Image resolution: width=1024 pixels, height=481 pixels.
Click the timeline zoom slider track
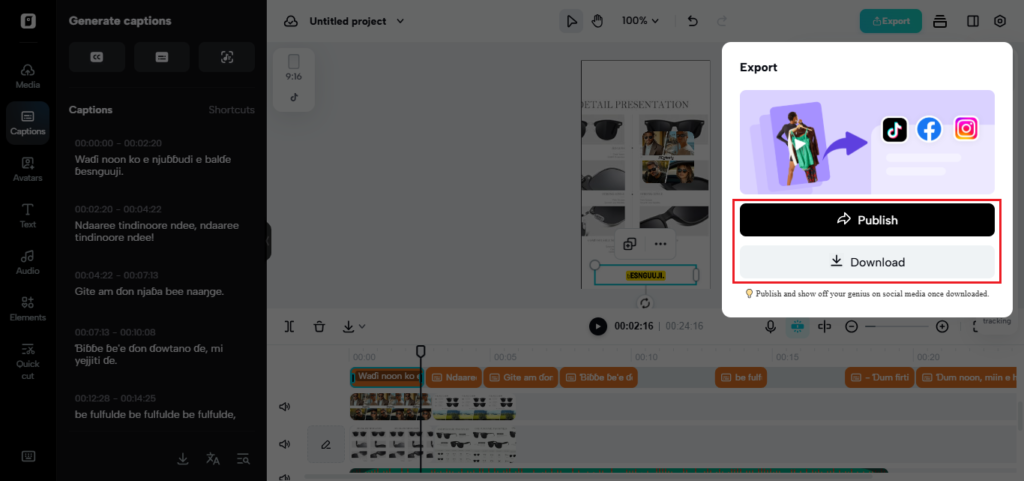pyautogui.click(x=896, y=327)
